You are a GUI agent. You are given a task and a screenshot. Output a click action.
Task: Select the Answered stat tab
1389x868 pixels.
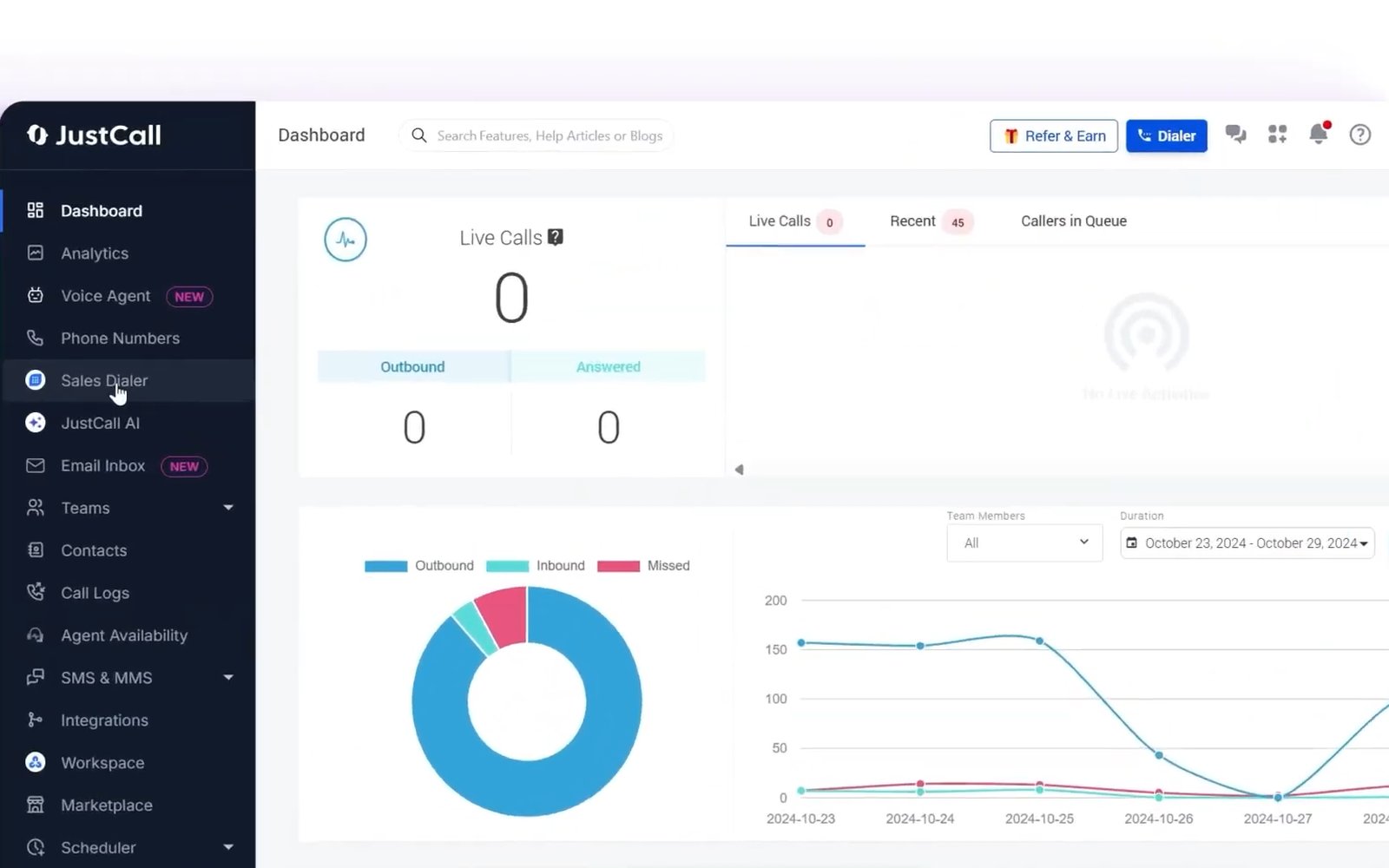(x=608, y=366)
